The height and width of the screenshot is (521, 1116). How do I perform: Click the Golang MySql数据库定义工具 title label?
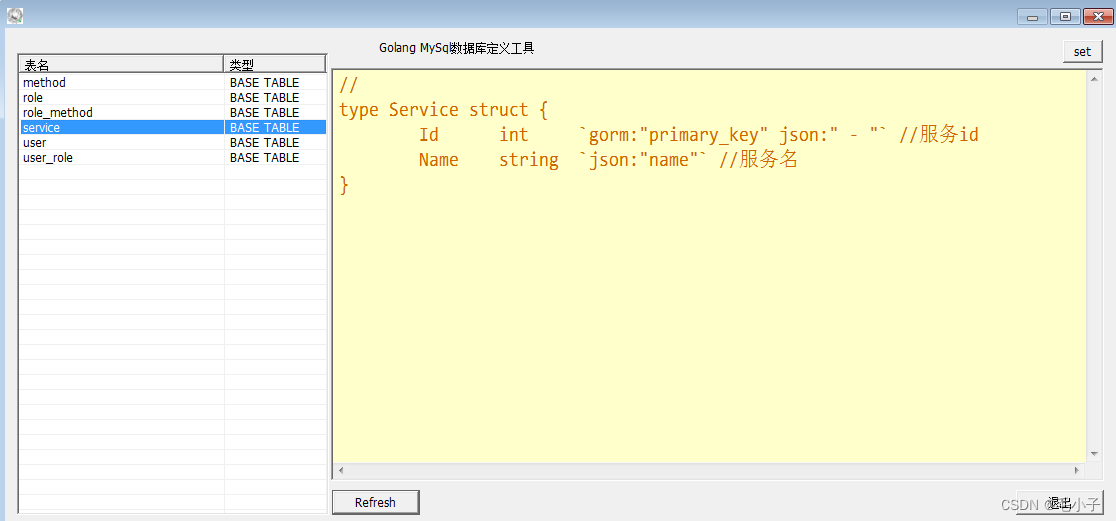coord(456,48)
